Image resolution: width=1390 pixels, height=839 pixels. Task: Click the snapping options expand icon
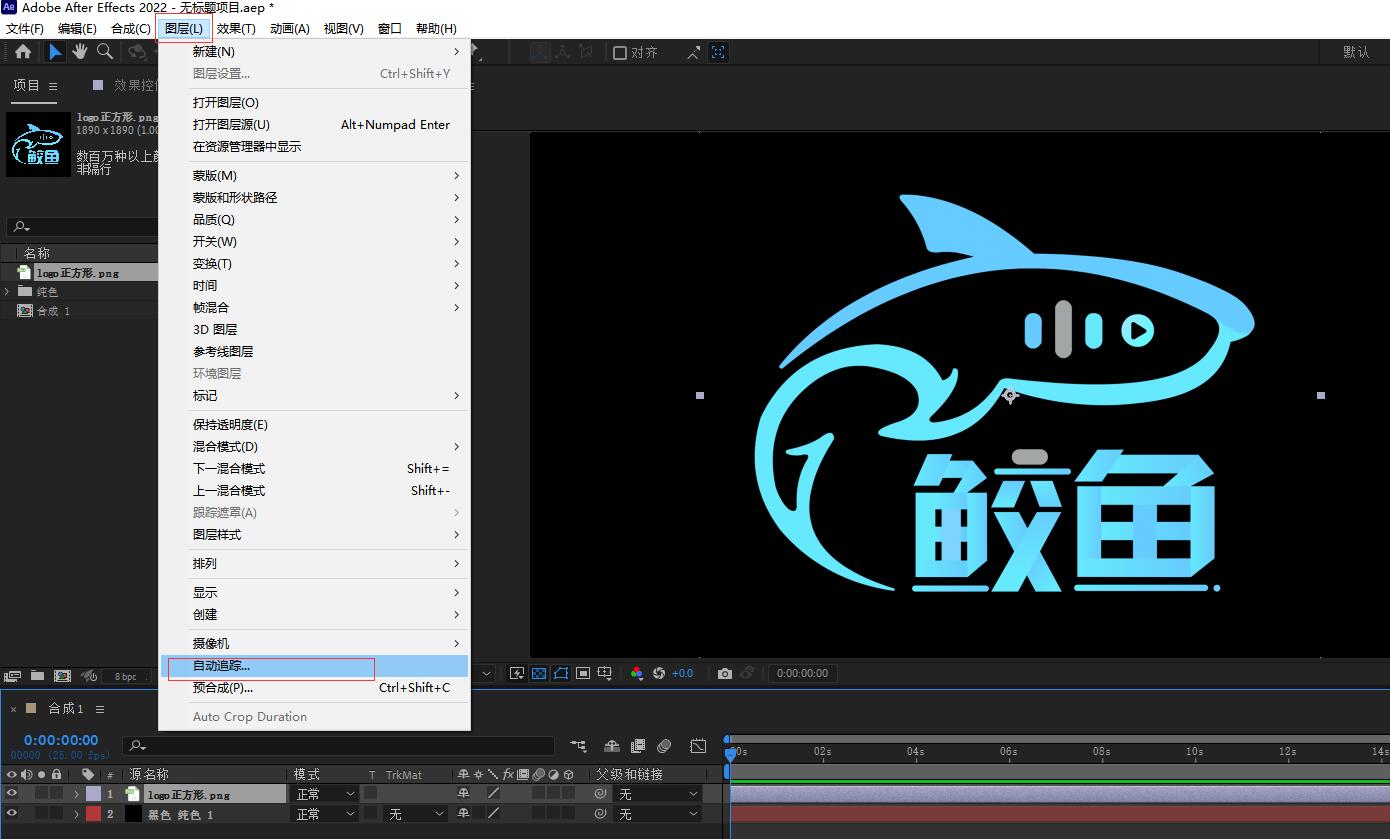coord(694,52)
